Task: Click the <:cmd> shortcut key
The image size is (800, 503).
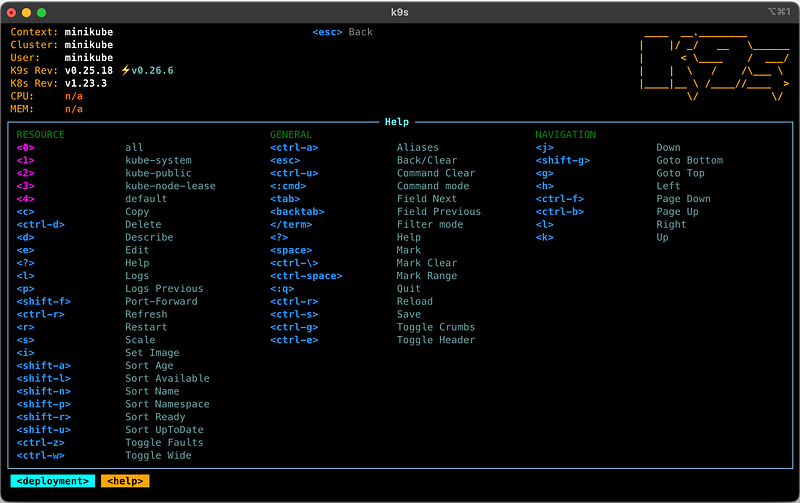Action: 288,186
